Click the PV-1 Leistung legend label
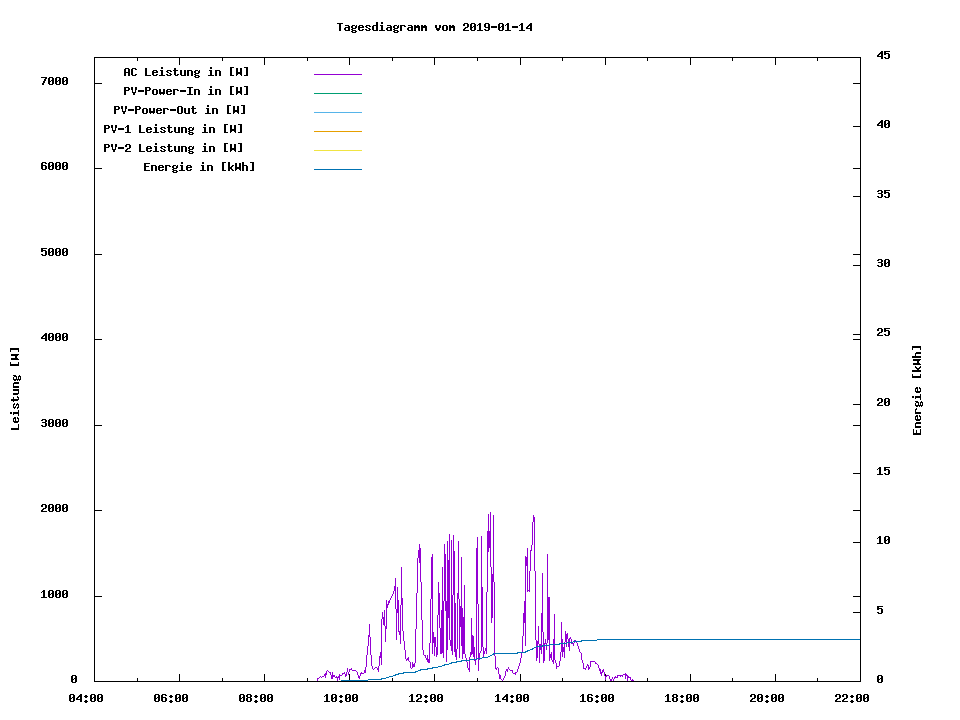Screen dimensions: 960x720 click(x=173, y=129)
